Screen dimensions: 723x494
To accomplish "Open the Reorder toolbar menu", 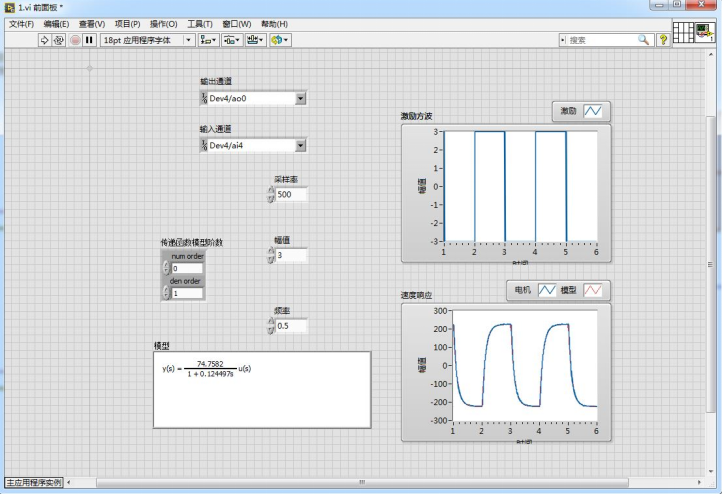I will click(x=279, y=40).
